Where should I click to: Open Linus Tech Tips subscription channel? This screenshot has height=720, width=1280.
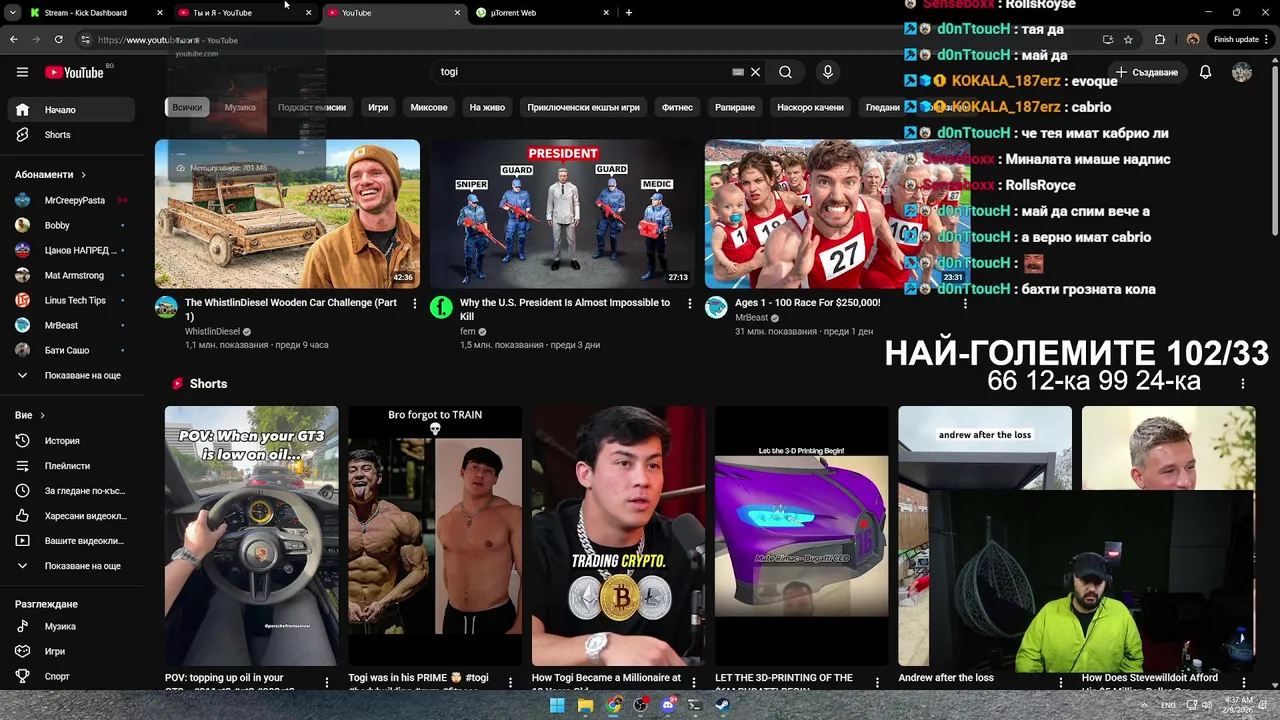click(70, 301)
